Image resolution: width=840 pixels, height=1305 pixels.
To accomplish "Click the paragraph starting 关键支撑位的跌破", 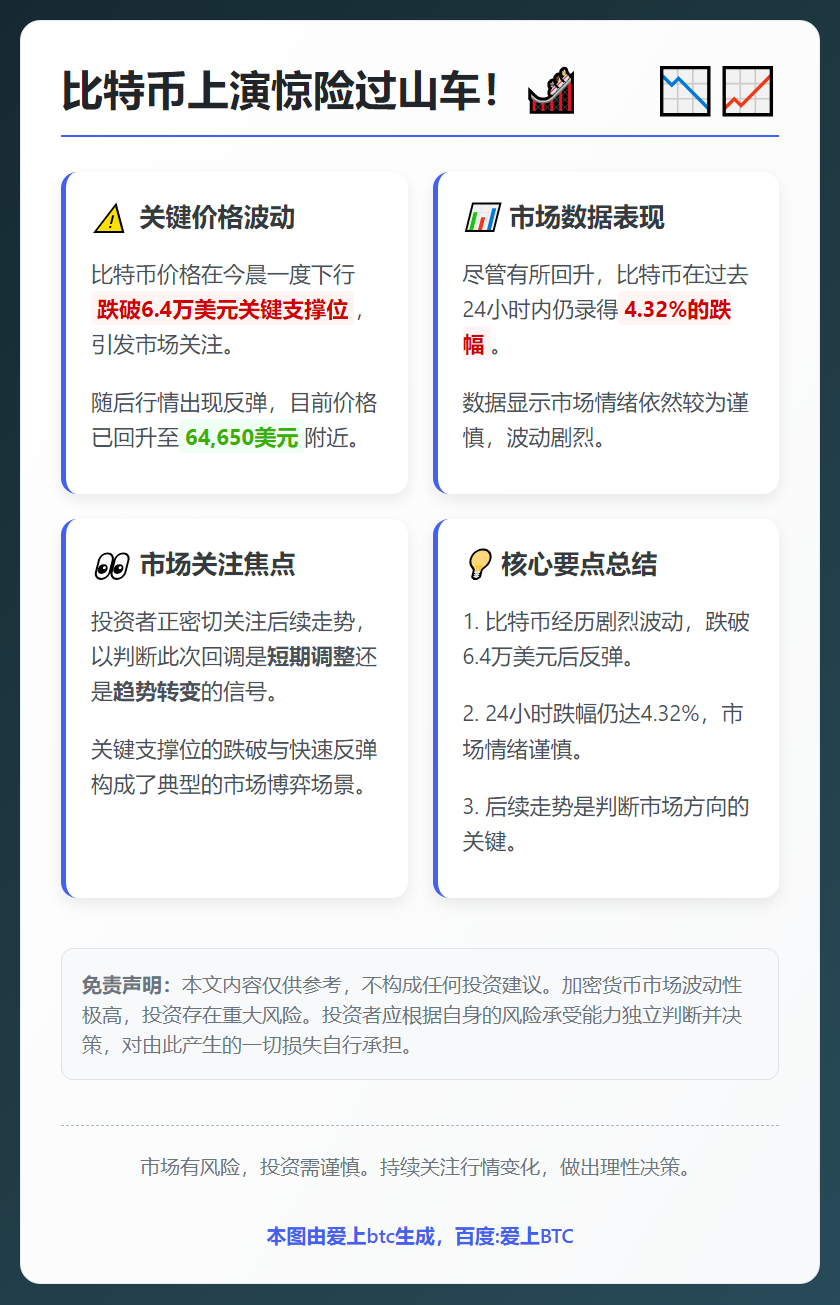I will click(234, 767).
